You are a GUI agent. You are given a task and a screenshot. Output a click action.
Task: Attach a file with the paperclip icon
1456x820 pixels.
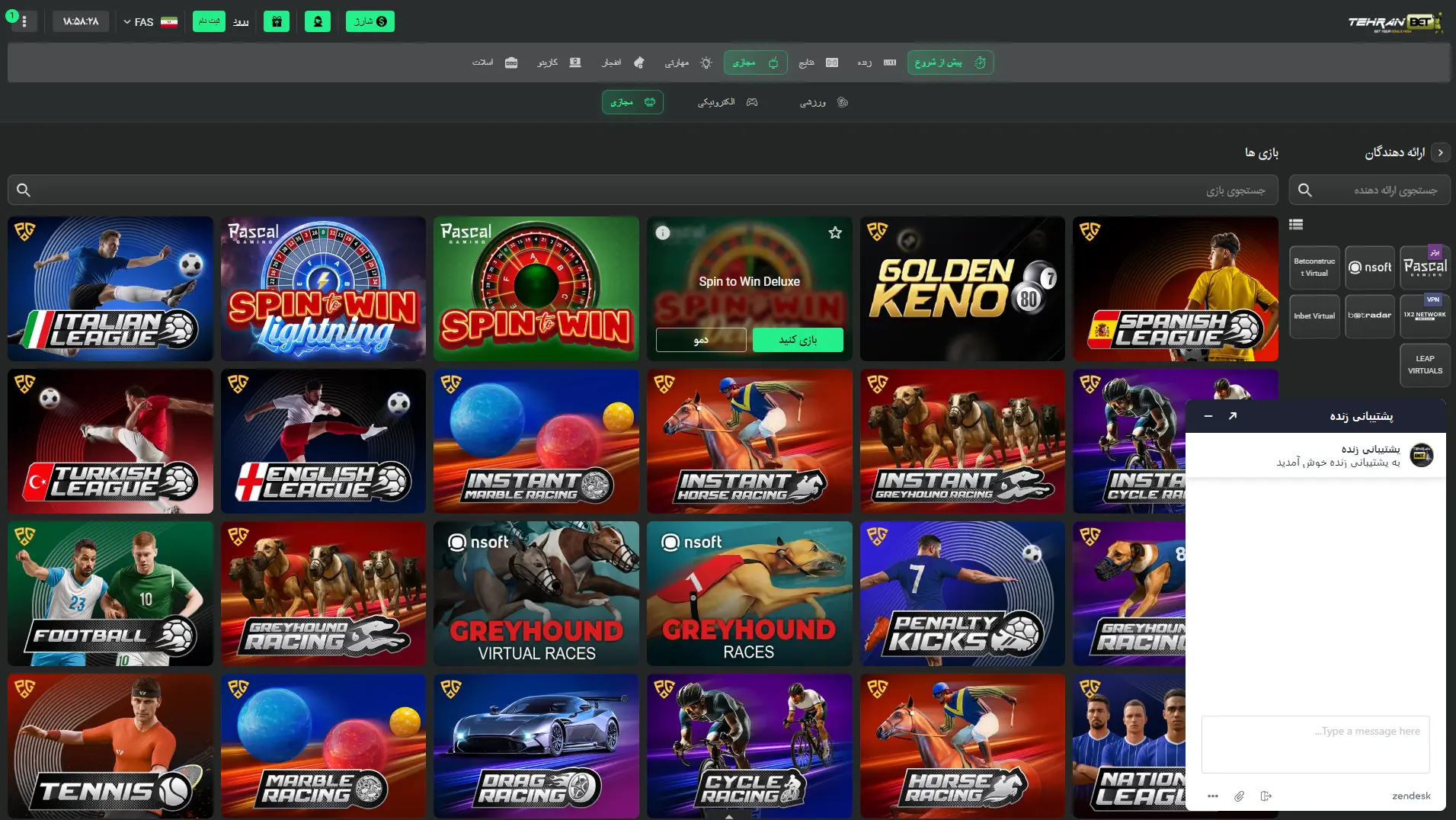point(1240,796)
